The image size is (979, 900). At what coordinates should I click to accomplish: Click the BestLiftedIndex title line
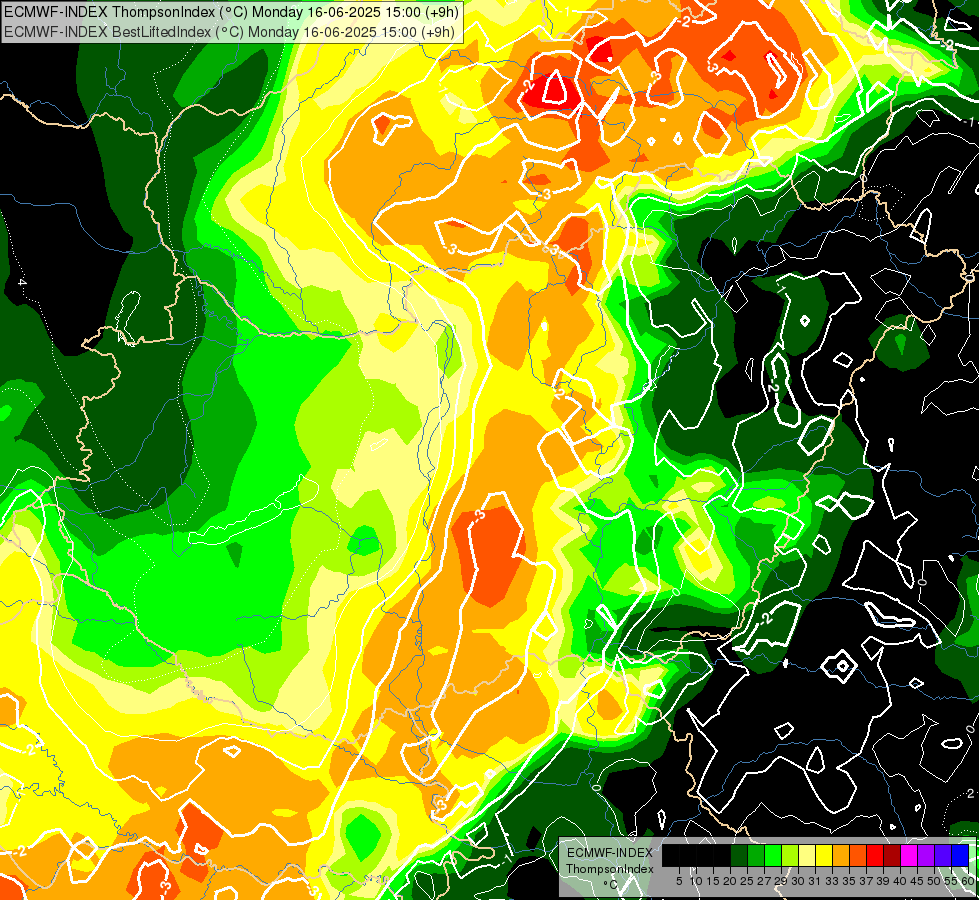[230, 32]
